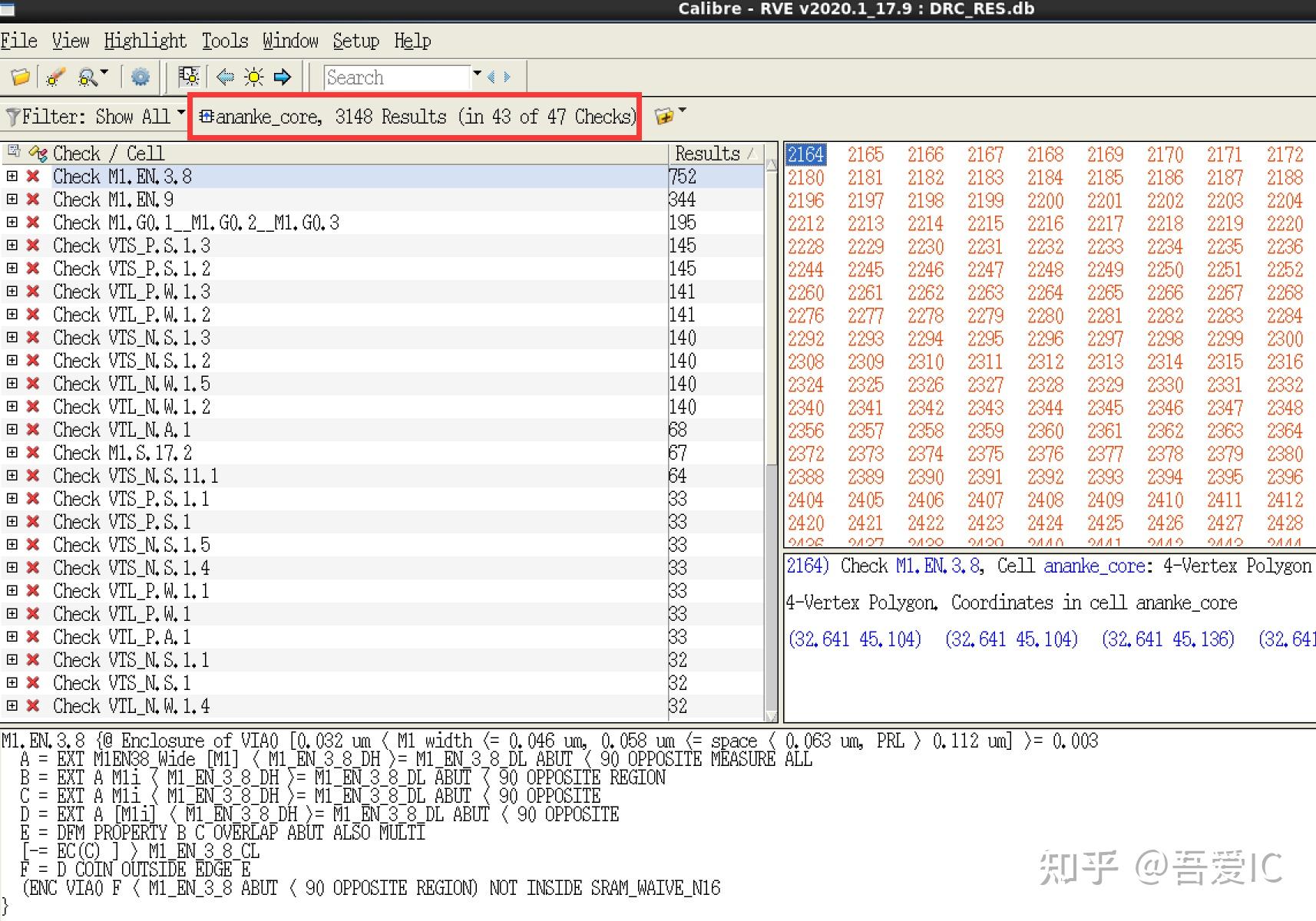Click the clear highlights sun icon
This screenshot has height=921, width=1316.
click(x=253, y=77)
